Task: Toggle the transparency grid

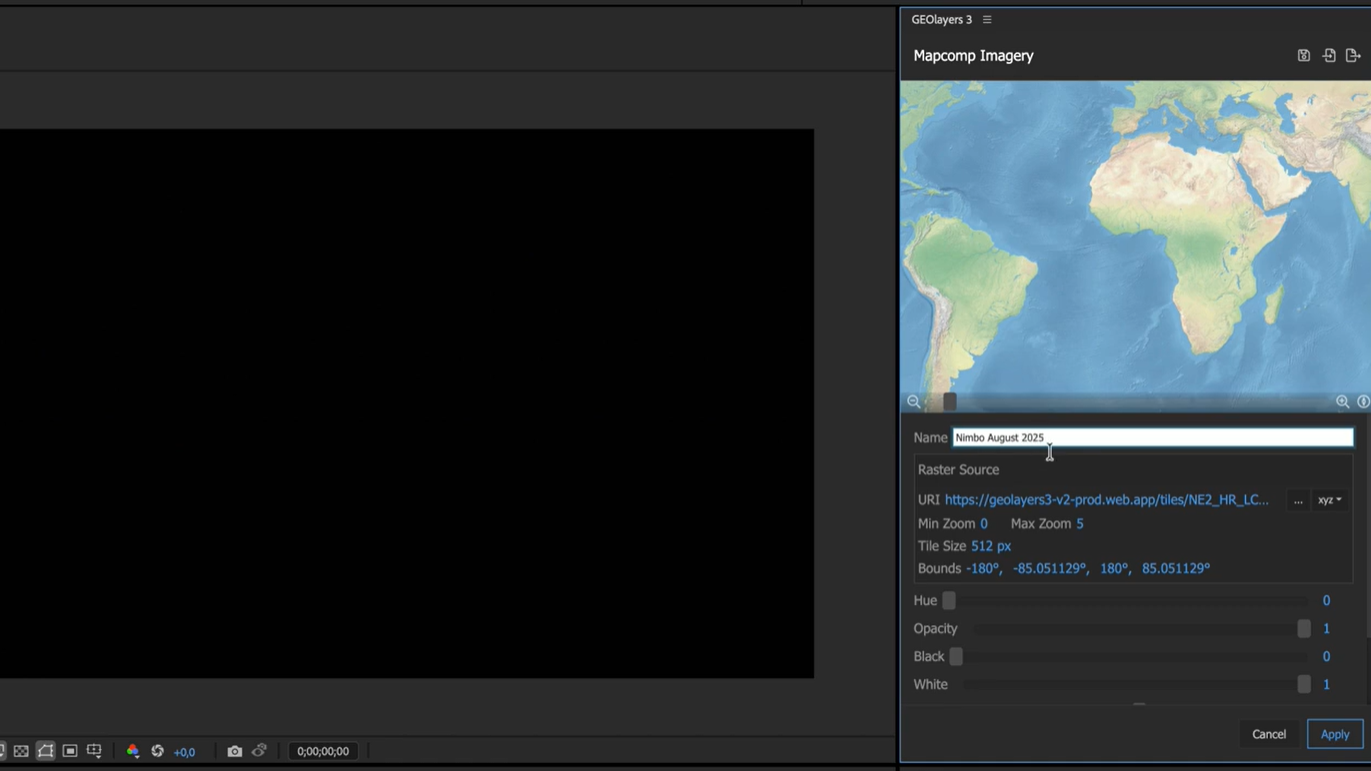Action: pyautogui.click(x=21, y=751)
